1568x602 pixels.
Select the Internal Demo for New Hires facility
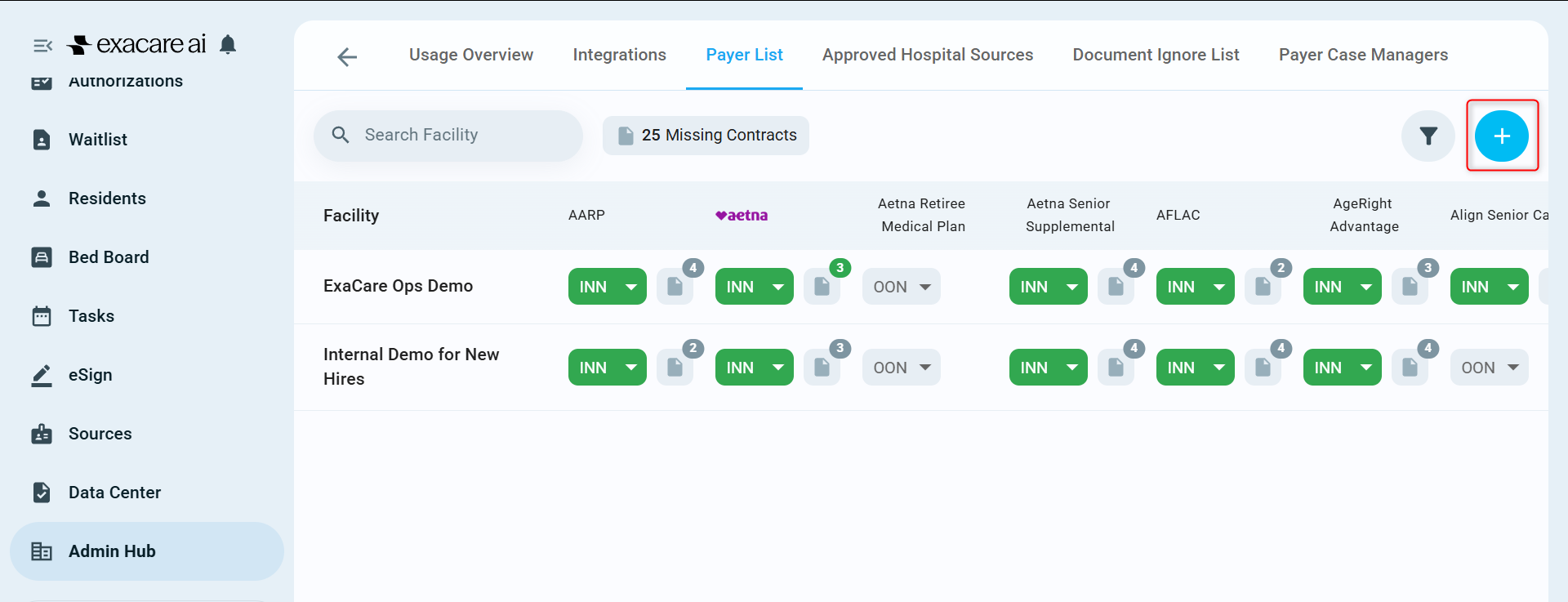pyautogui.click(x=412, y=367)
